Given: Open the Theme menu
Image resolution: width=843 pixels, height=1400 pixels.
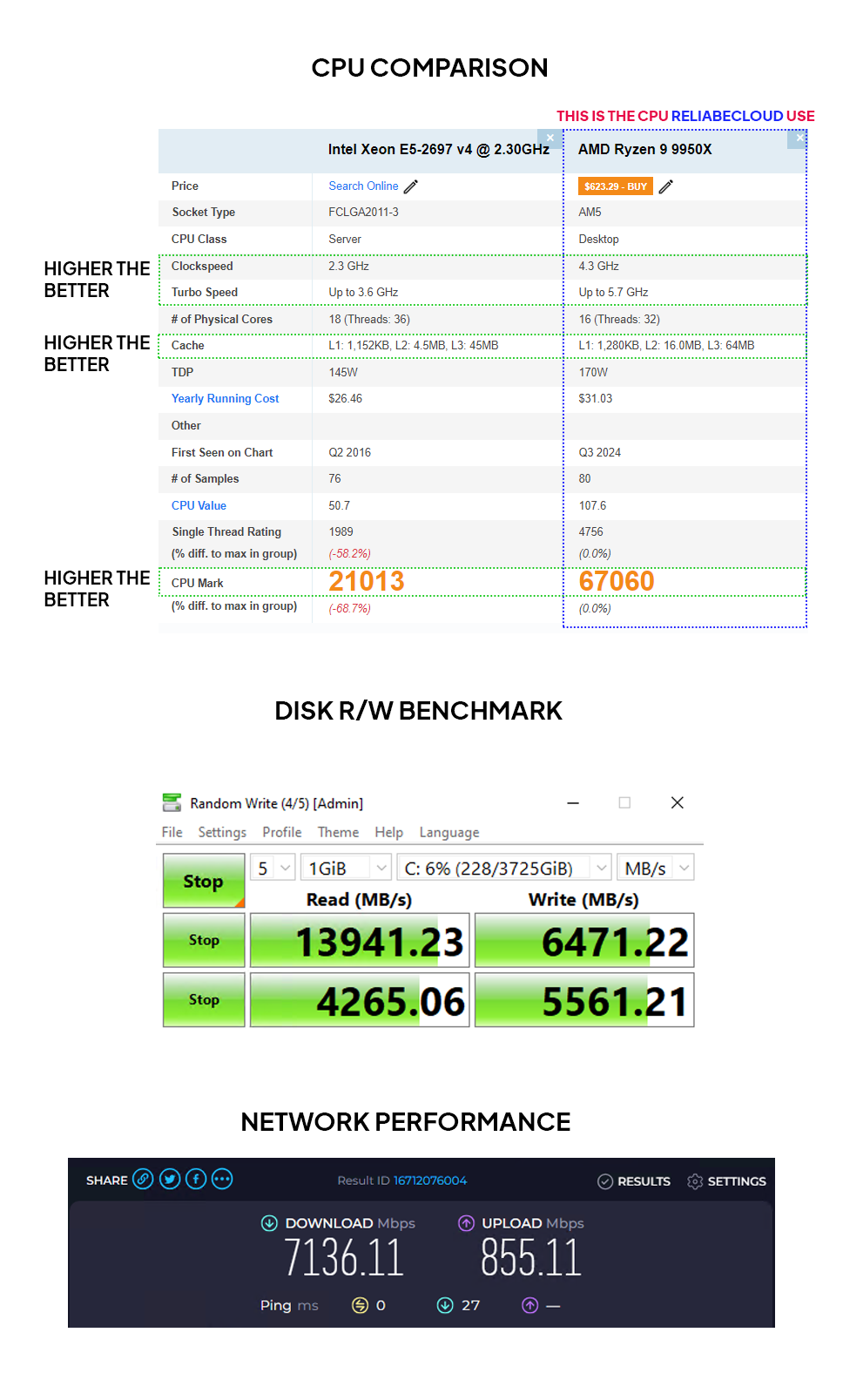Looking at the screenshot, I should coord(338,833).
